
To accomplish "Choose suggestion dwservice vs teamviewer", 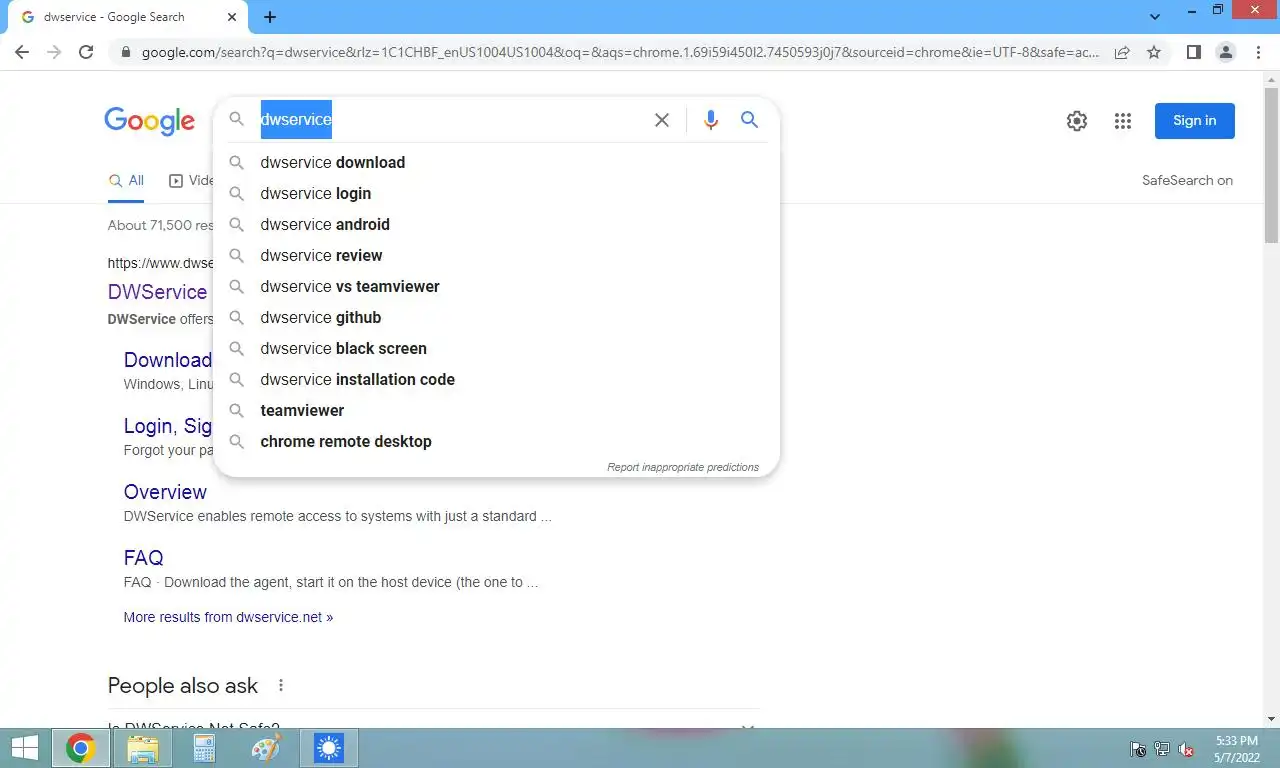I will pos(496,287).
